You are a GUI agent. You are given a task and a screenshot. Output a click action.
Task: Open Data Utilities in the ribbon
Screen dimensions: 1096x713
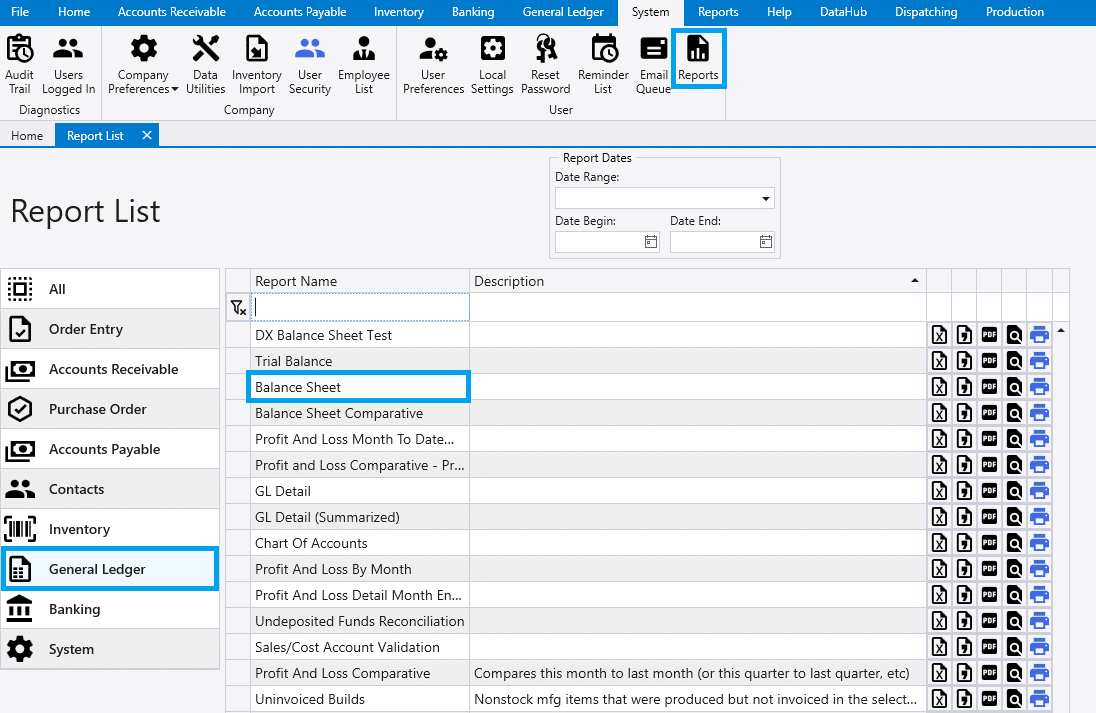click(206, 64)
